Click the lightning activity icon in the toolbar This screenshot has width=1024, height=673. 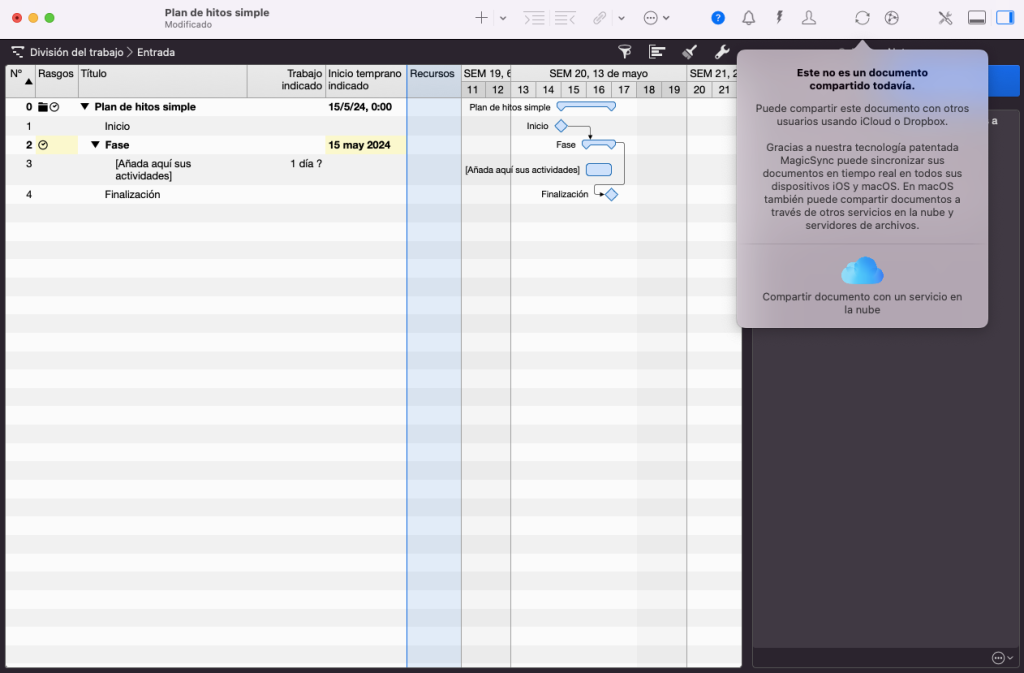point(778,17)
